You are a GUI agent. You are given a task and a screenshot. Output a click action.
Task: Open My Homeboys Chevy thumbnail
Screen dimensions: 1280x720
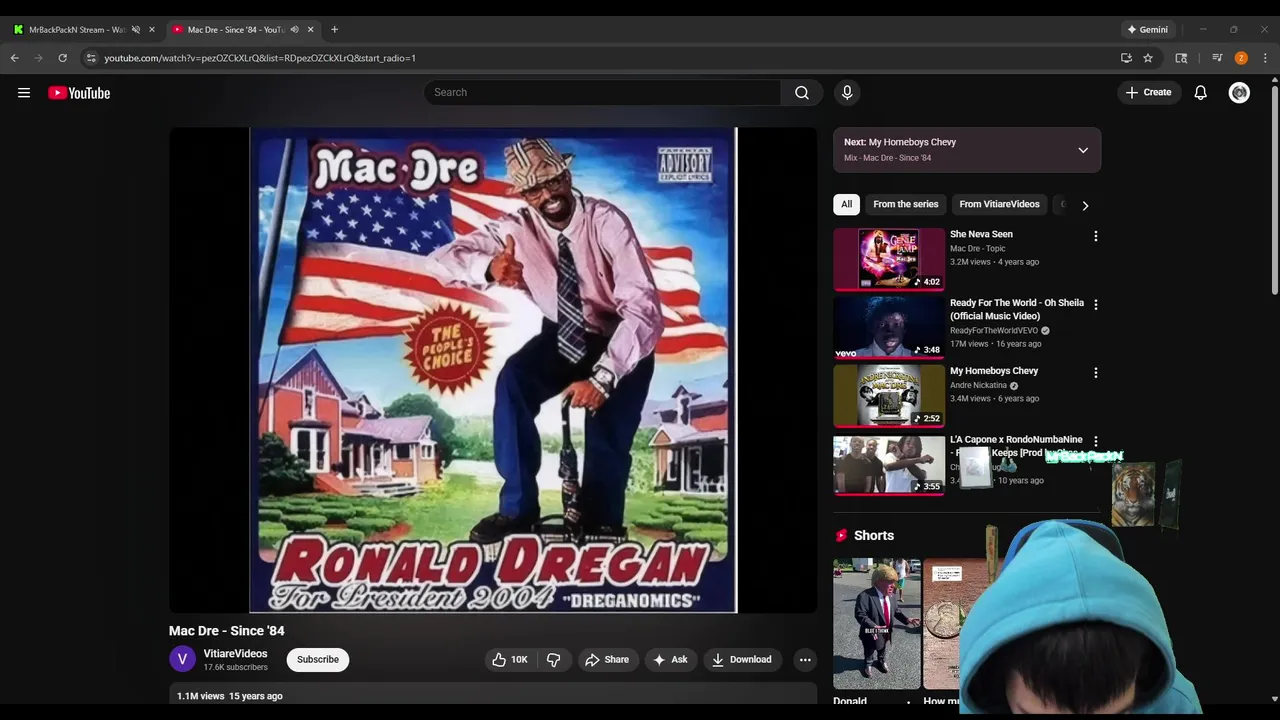(889, 395)
